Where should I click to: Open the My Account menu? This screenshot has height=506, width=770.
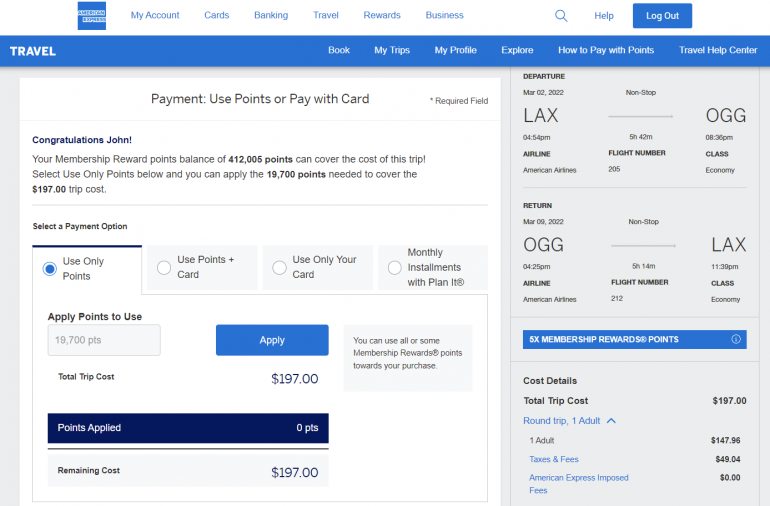(x=155, y=16)
